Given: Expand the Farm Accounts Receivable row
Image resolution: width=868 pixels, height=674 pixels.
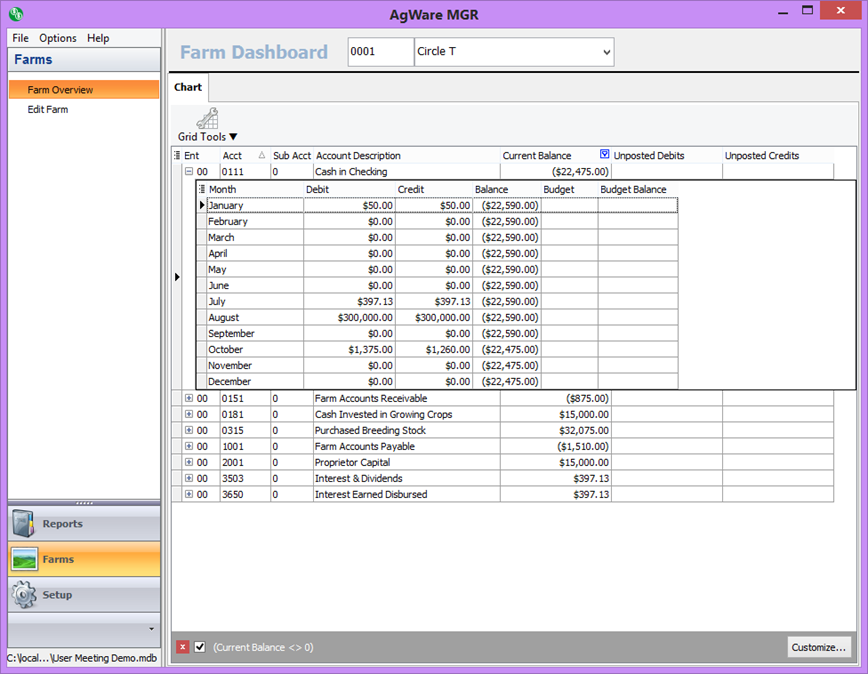Looking at the screenshot, I should (188, 399).
